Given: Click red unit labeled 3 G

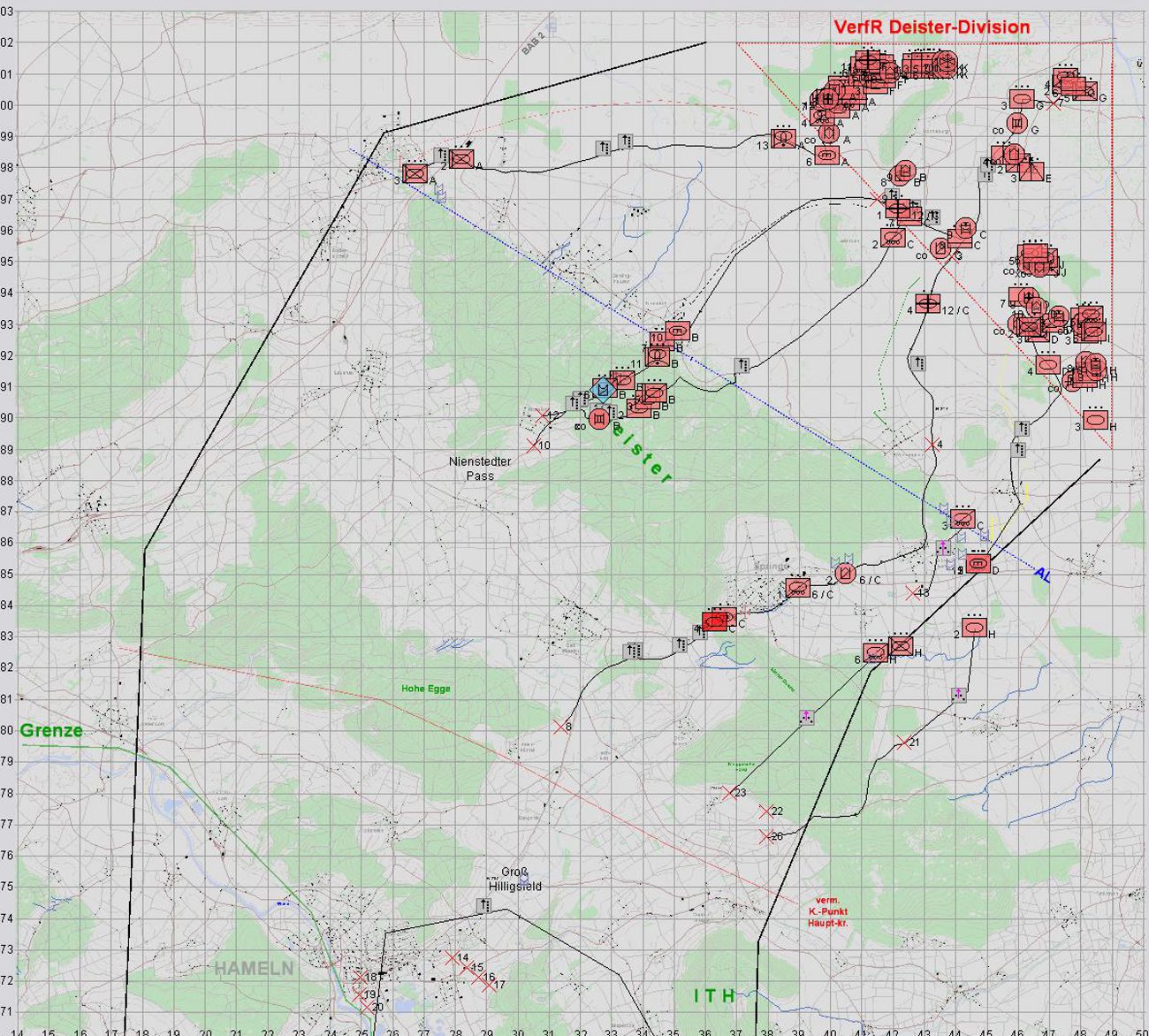Looking at the screenshot, I should pyautogui.click(x=1022, y=99).
